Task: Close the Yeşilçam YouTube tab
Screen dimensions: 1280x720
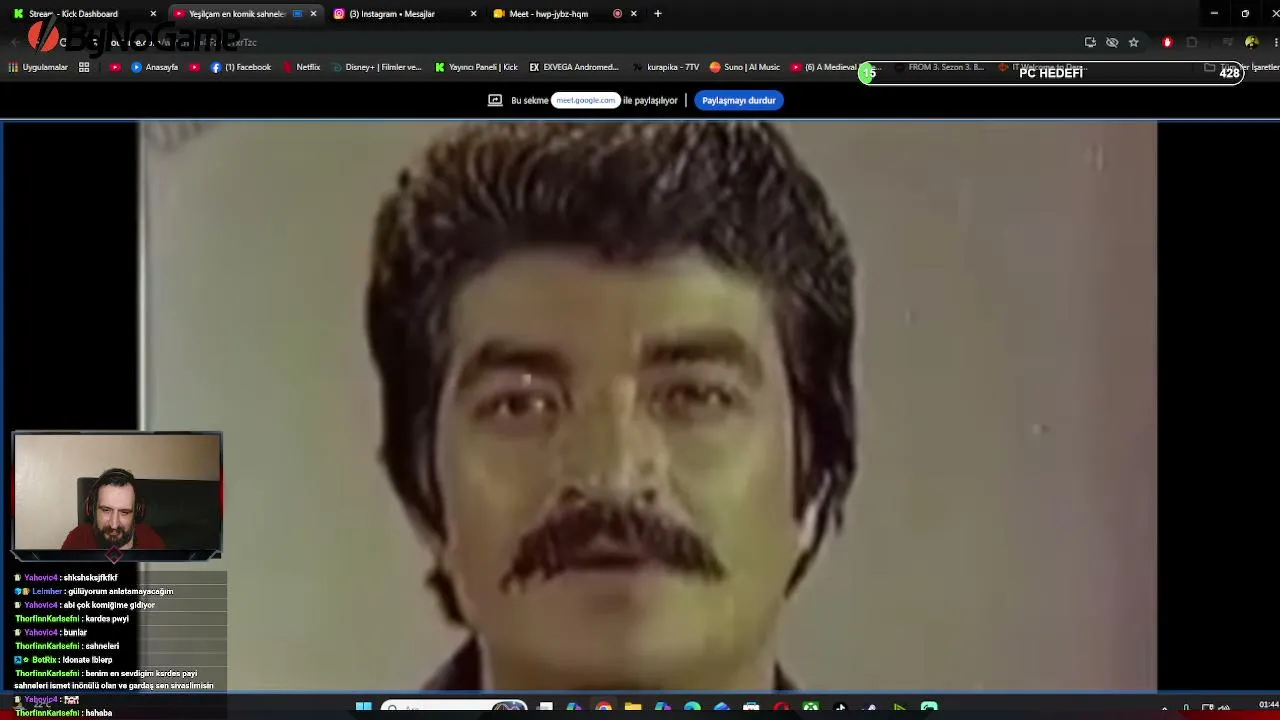Action: 313,14
